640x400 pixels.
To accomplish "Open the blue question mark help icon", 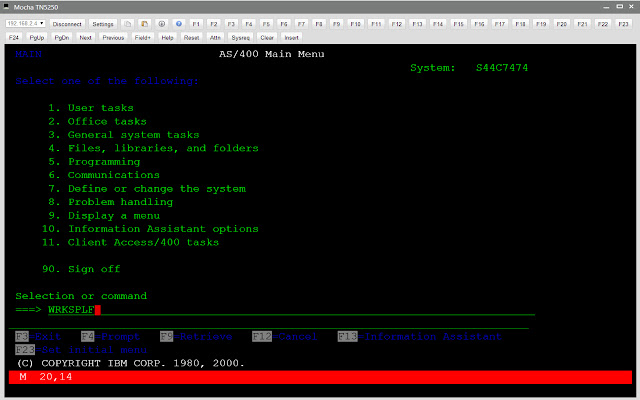I will click(x=177, y=22).
